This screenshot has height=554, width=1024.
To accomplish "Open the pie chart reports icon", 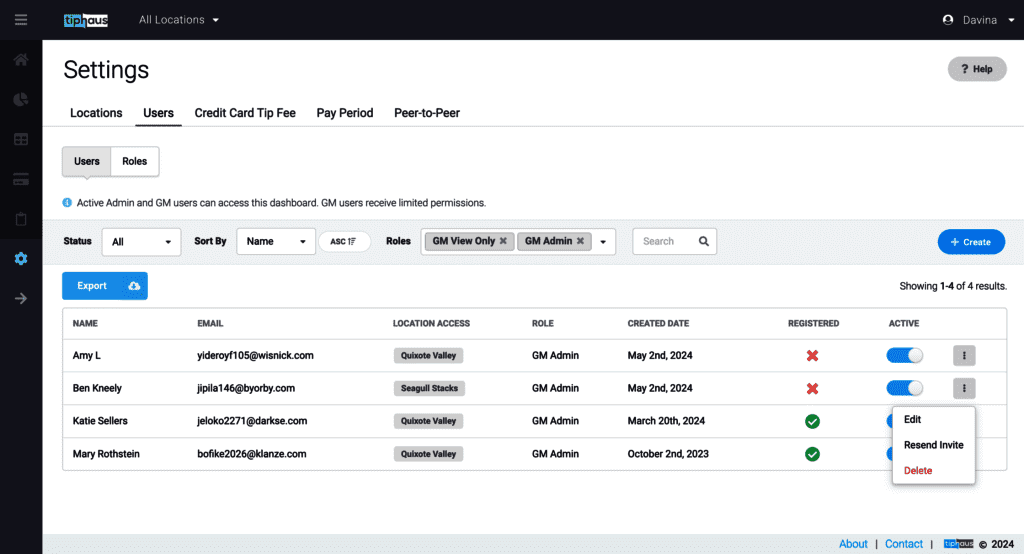I will click(21, 99).
